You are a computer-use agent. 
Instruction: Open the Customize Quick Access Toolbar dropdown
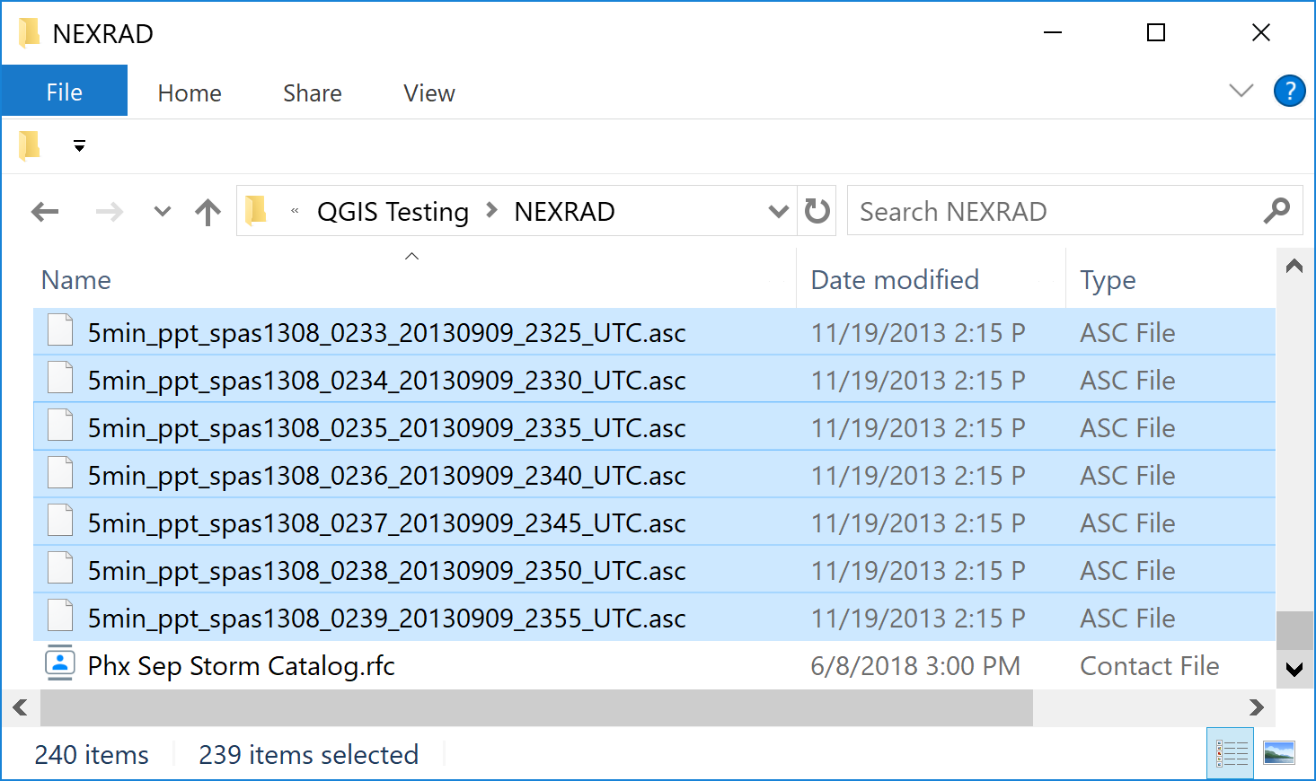tap(79, 147)
